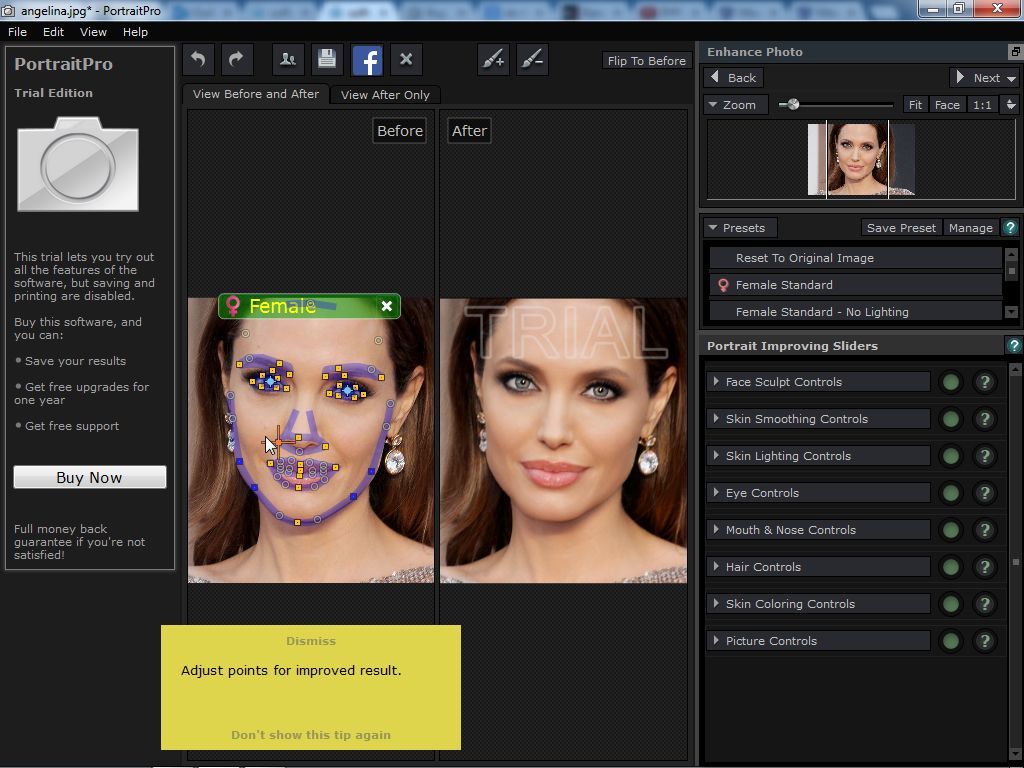Toggle Skin Smoothing Controls green on/off light
1024x768 pixels.
click(951, 419)
